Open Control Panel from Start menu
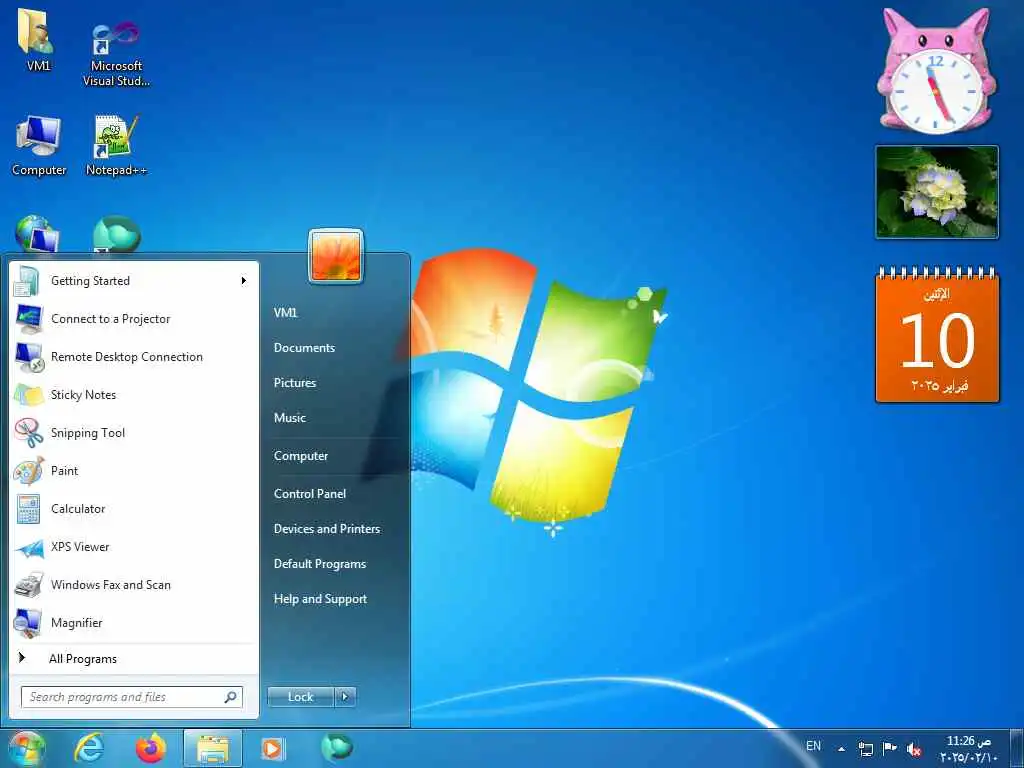 310,494
